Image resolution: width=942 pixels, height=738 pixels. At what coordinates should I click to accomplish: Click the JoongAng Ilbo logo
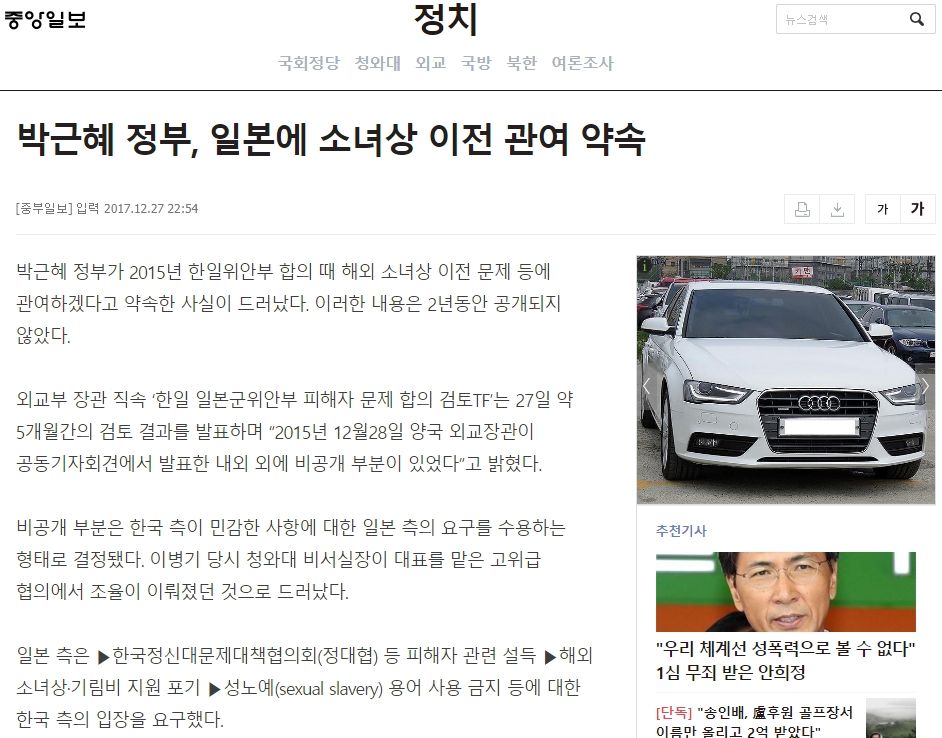click(45, 19)
